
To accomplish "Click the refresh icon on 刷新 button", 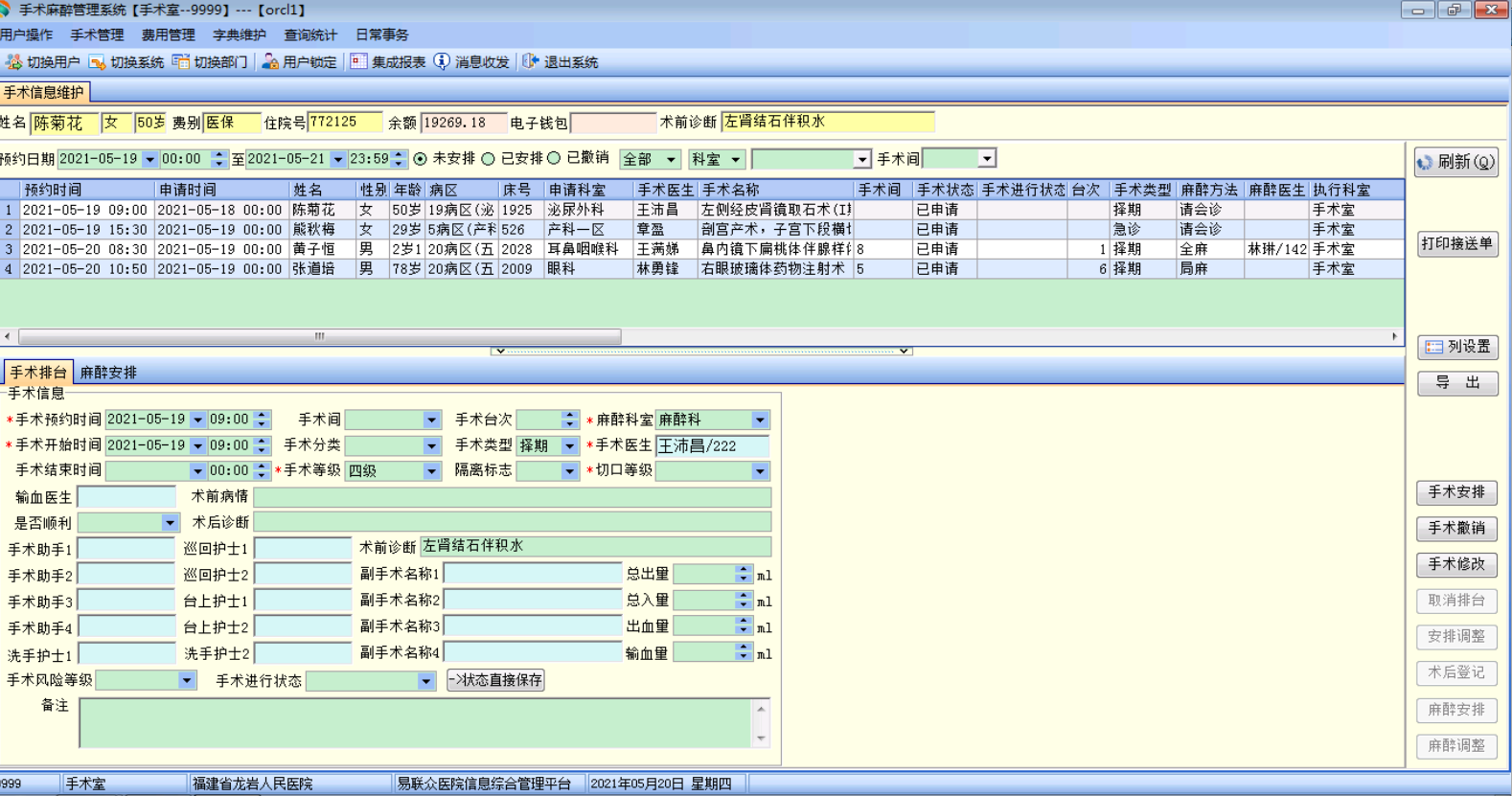I will 1426,162.
